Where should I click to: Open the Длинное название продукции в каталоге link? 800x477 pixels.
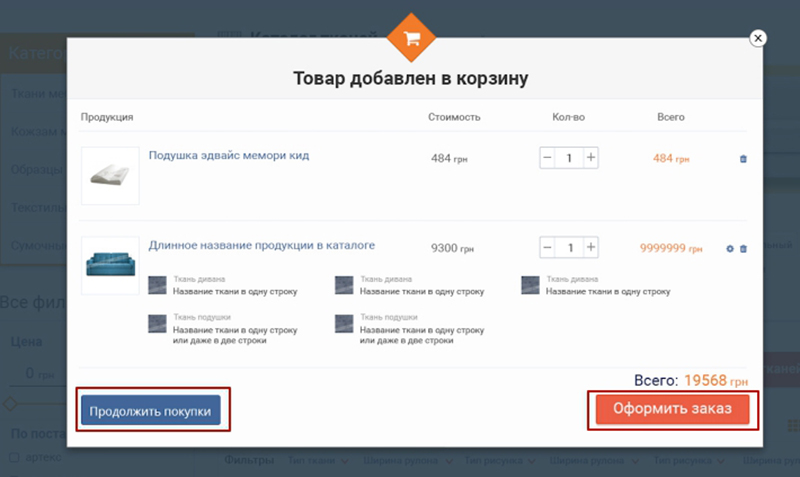pyautogui.click(x=262, y=244)
